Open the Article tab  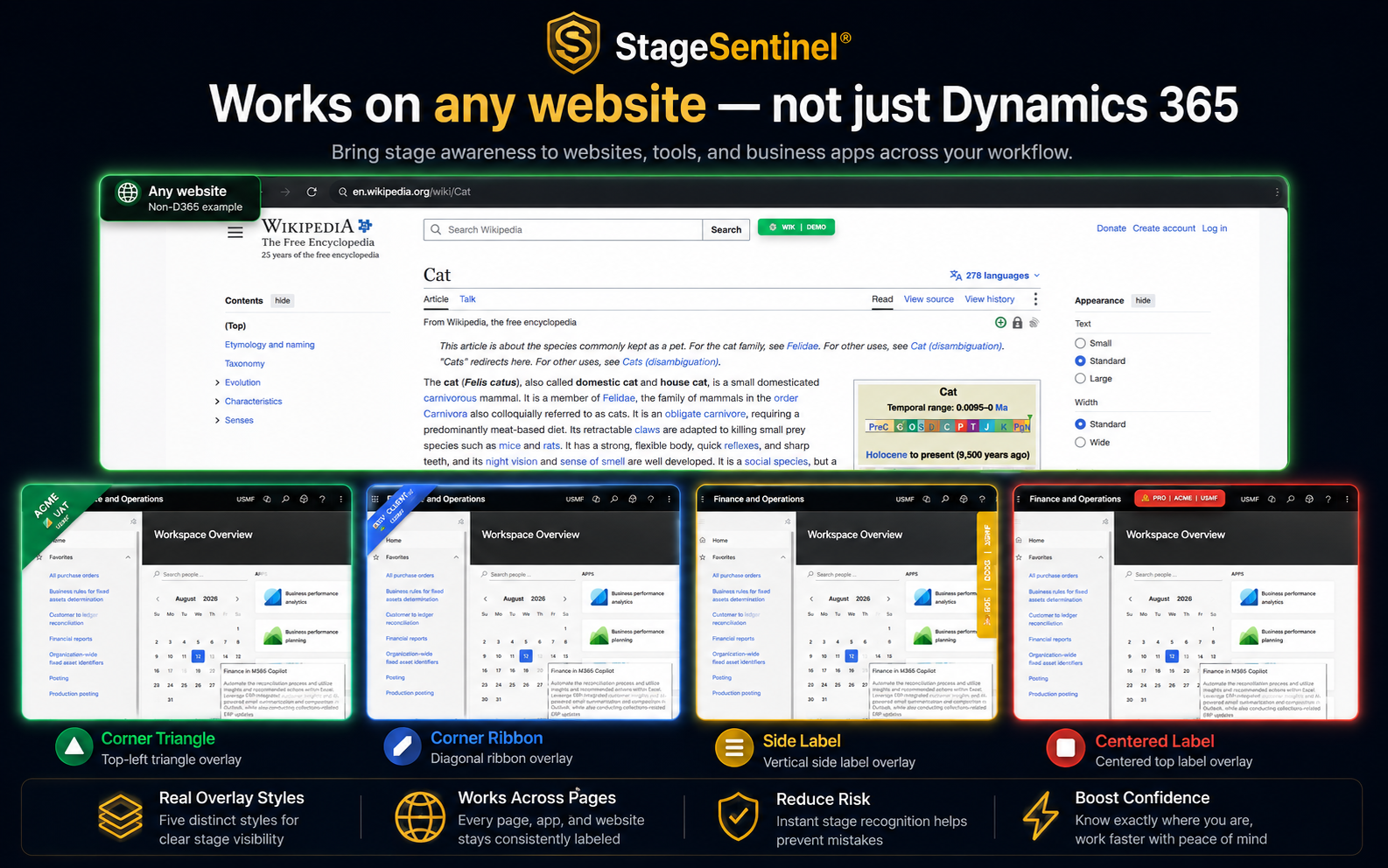click(436, 299)
